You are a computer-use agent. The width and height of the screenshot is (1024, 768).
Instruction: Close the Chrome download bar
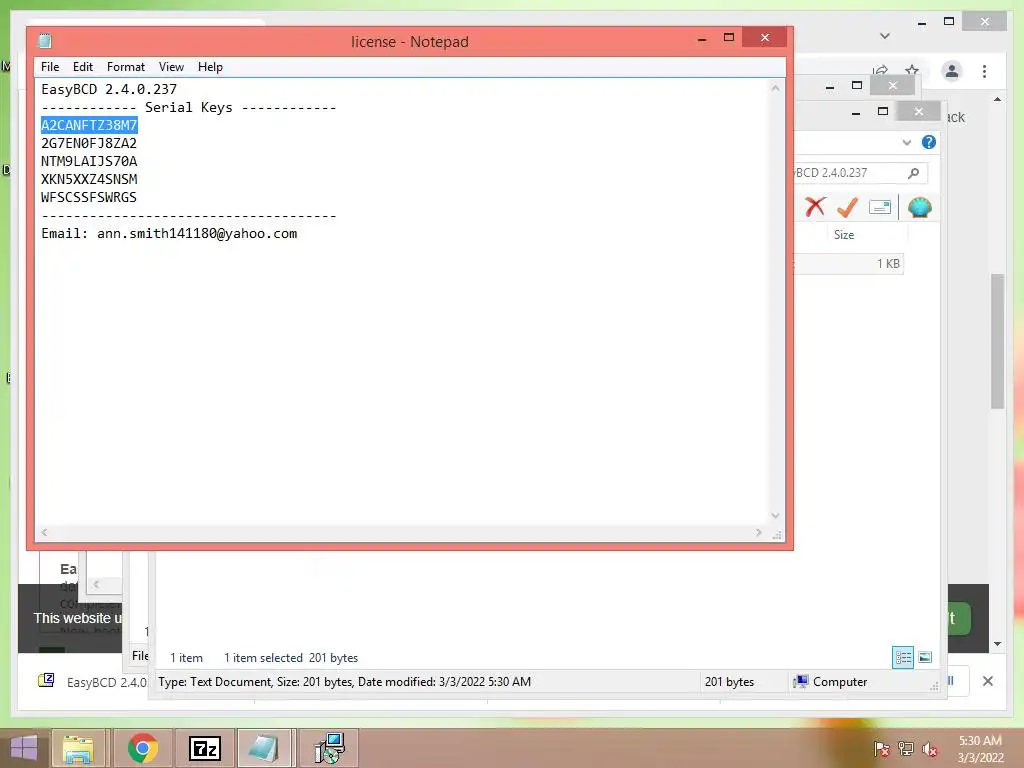coord(987,681)
